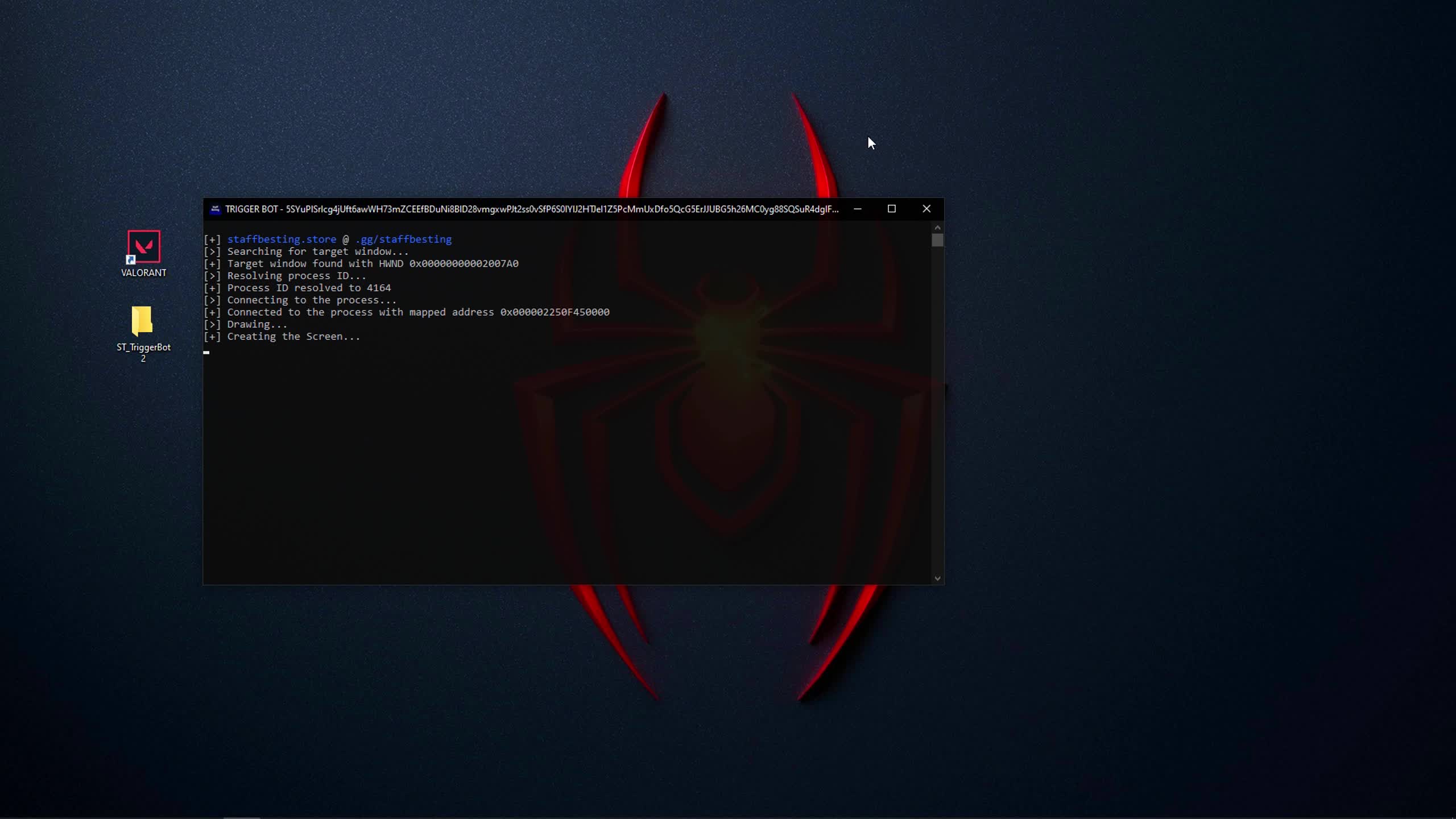Image resolution: width=1456 pixels, height=819 pixels.
Task: Minimize the TRIGGER BOT console window
Action: point(857,209)
